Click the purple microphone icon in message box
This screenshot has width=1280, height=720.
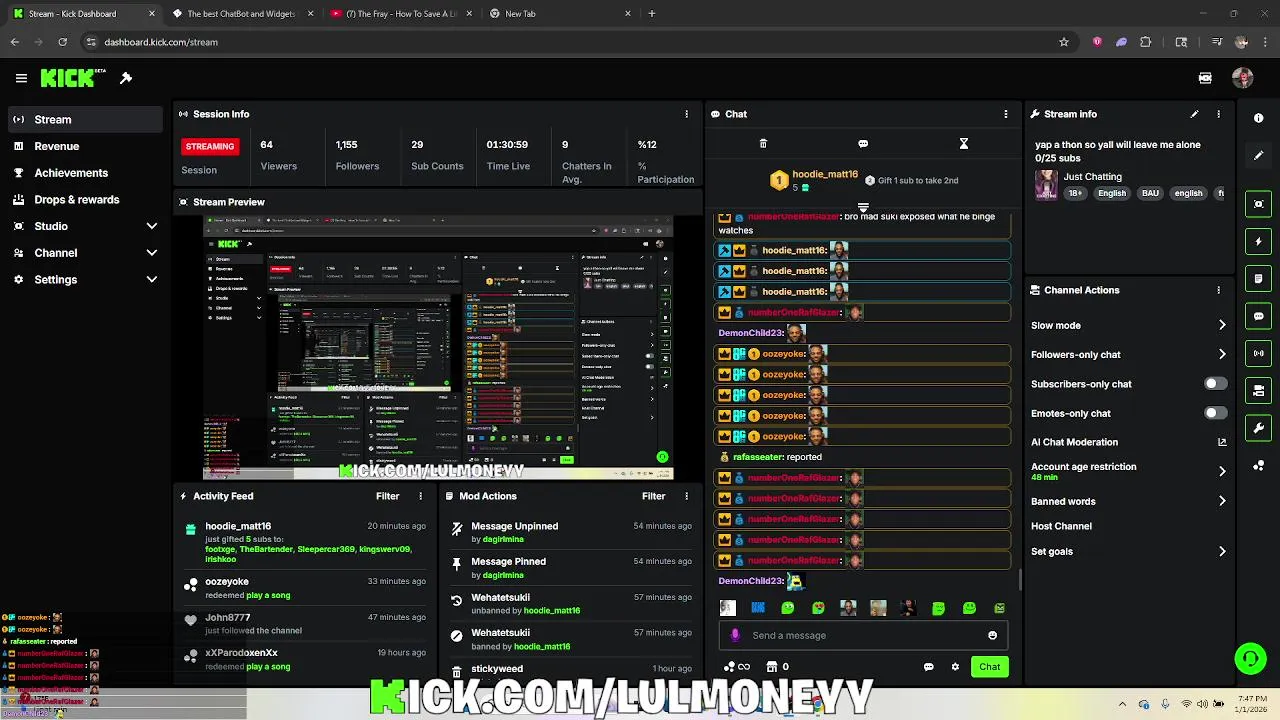pos(736,635)
